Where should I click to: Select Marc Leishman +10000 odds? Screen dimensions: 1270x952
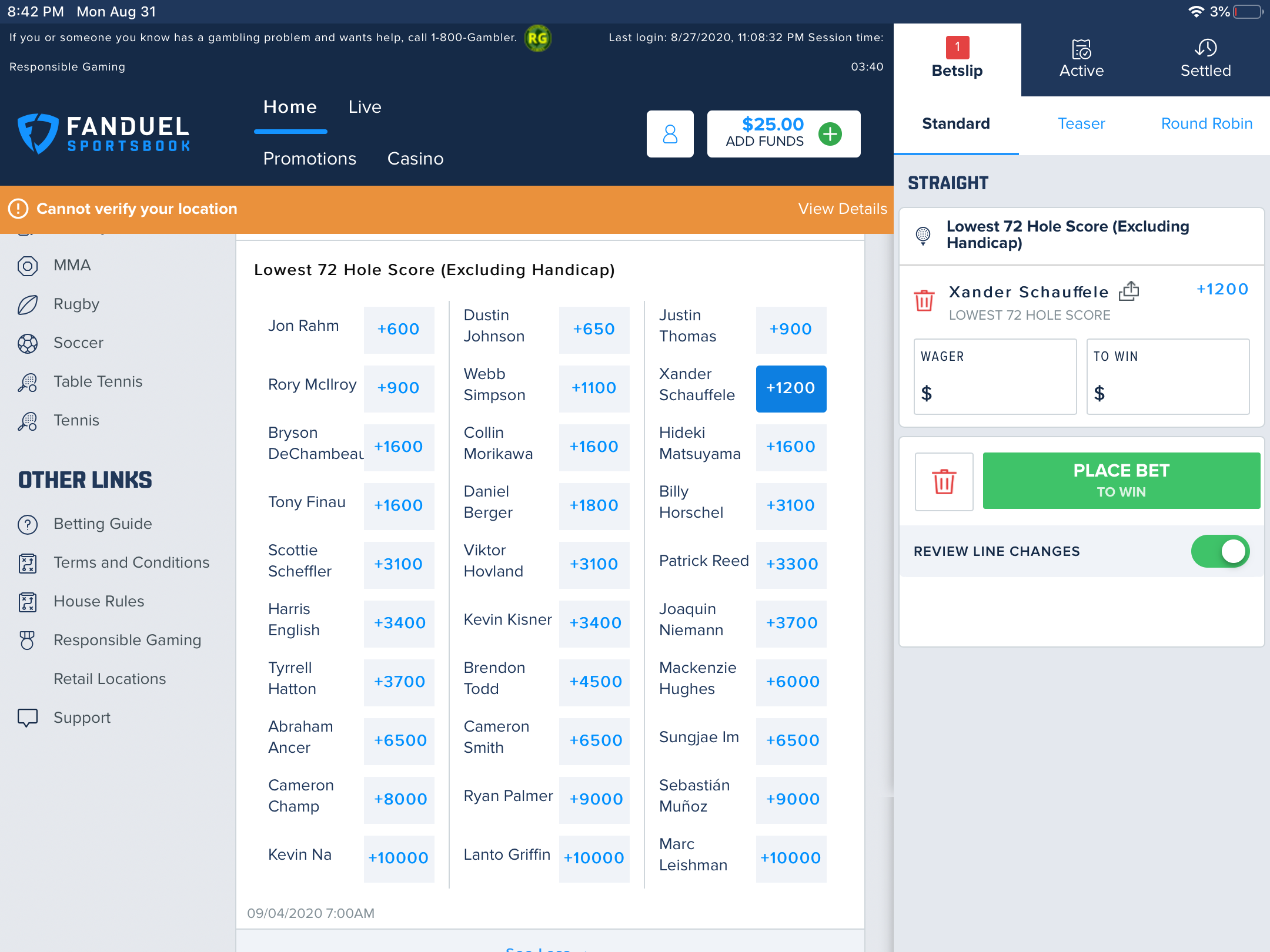pyautogui.click(x=791, y=859)
